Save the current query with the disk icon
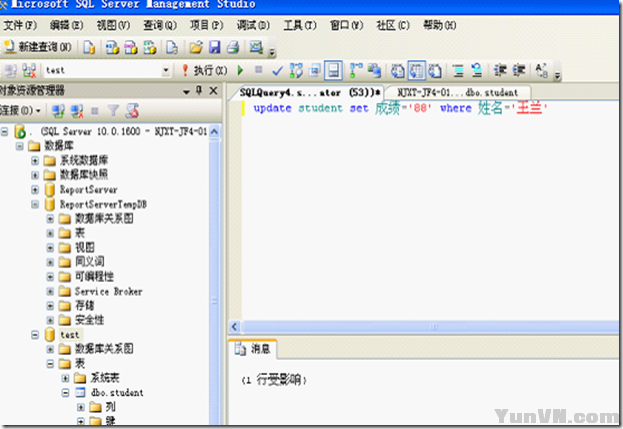The image size is (623, 429). coord(215,48)
